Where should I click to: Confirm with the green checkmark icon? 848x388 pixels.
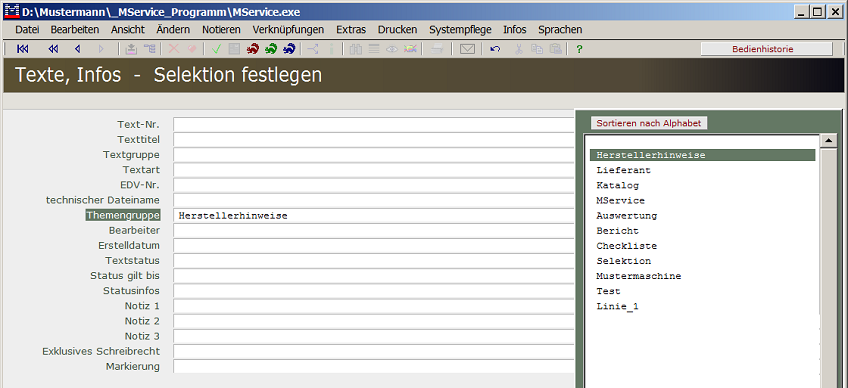[216, 49]
